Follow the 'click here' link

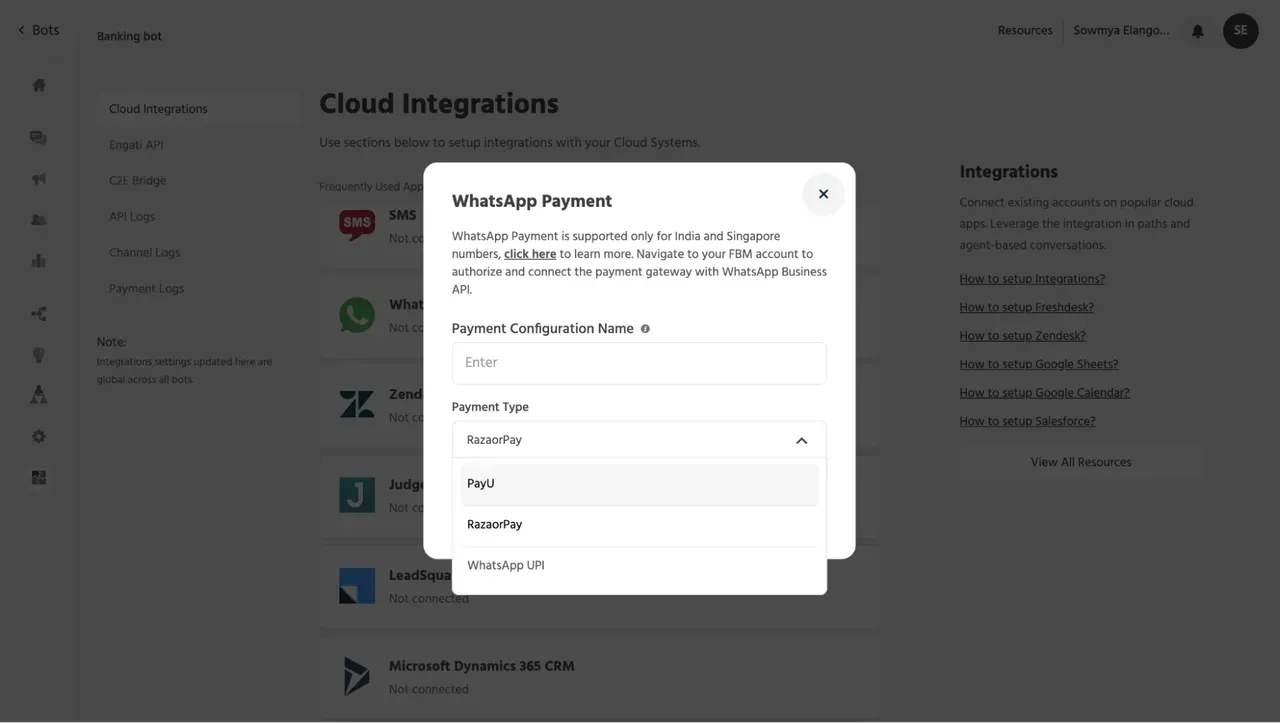[x=530, y=255]
